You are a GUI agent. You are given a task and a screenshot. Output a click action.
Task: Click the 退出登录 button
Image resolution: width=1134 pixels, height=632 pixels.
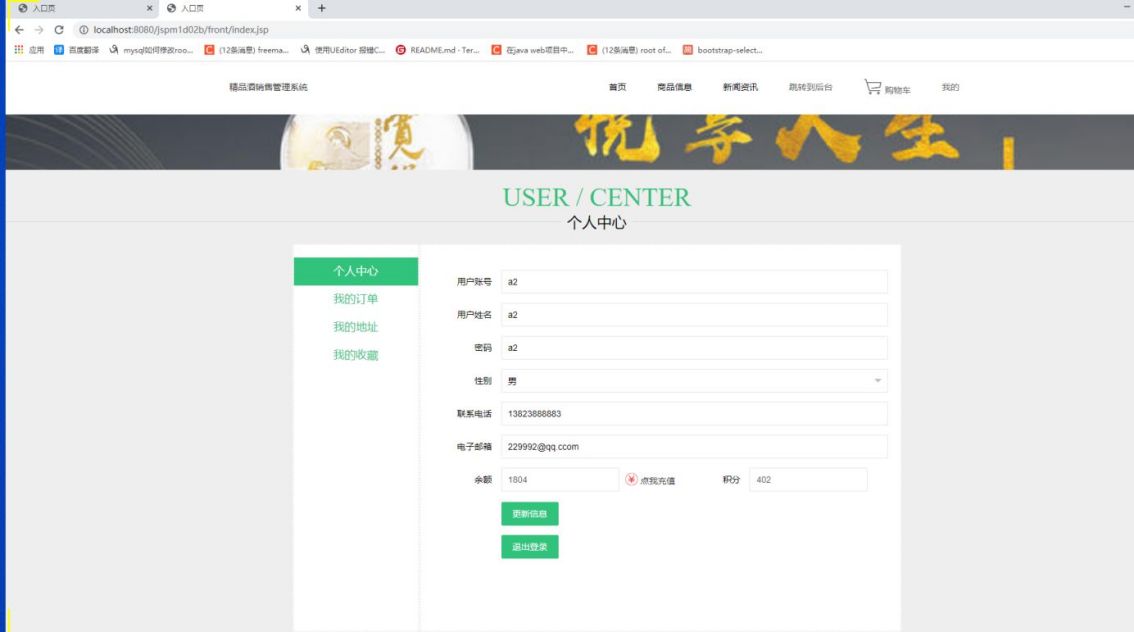tap(530, 547)
